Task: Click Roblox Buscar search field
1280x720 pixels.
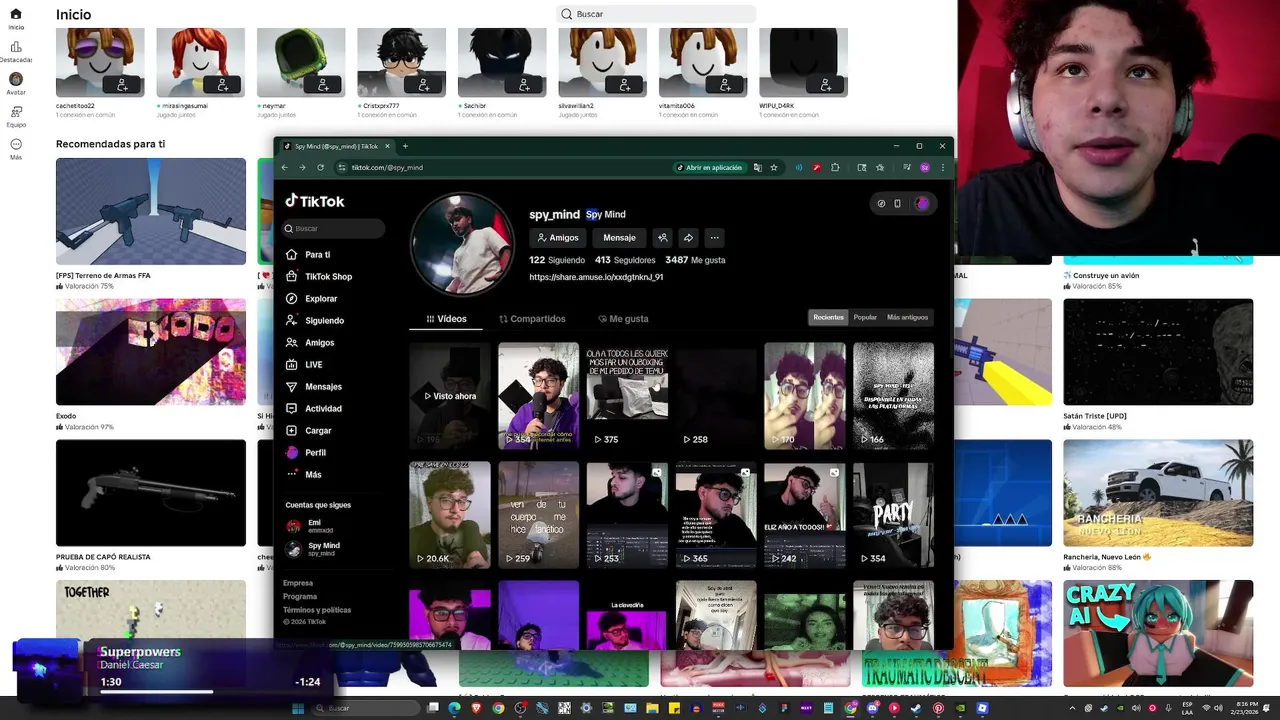Action: (656, 14)
